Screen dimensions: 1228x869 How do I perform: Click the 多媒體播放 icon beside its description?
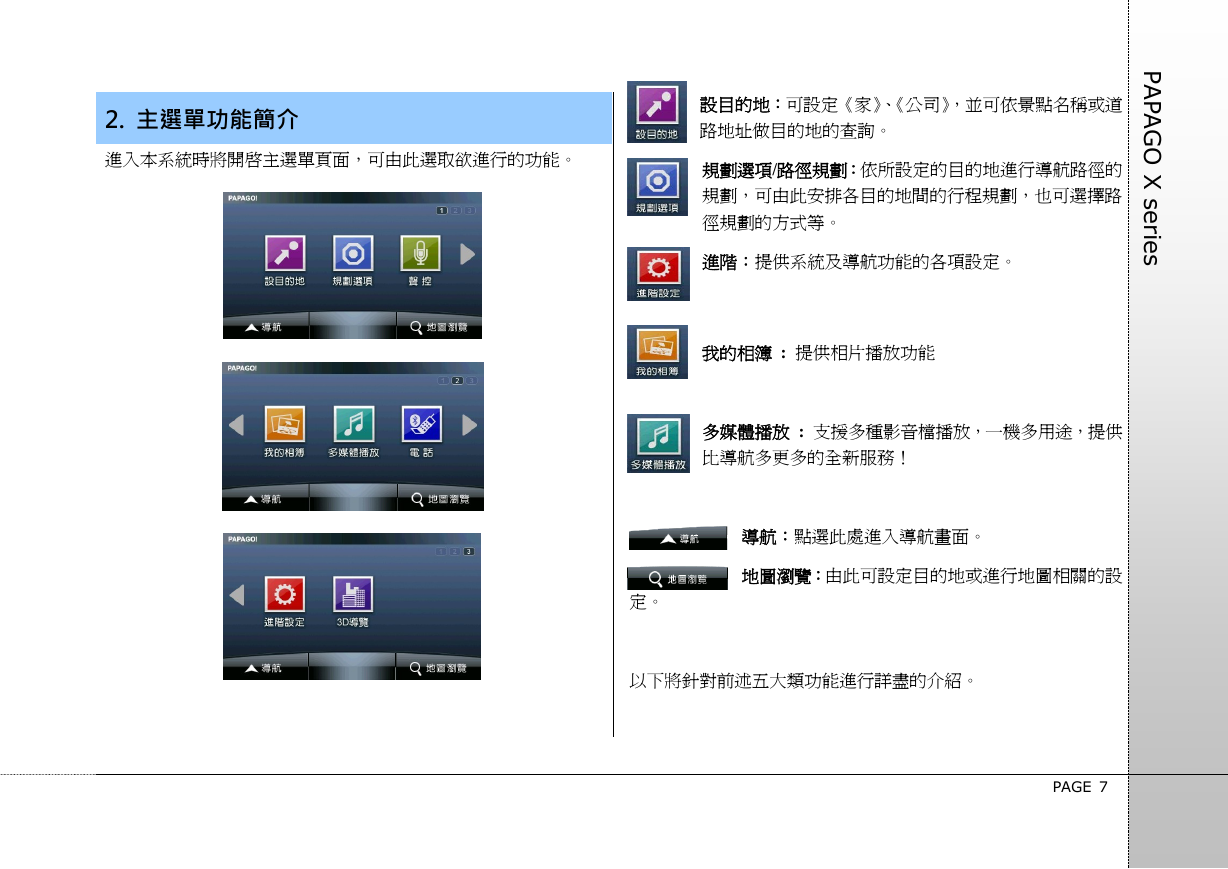[657, 444]
